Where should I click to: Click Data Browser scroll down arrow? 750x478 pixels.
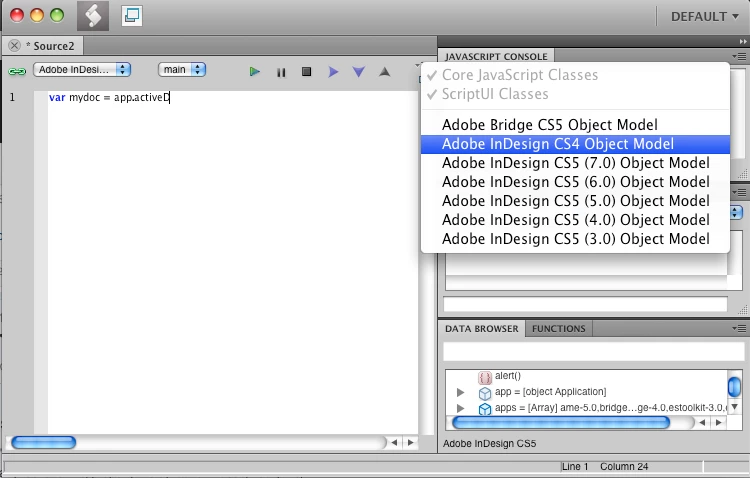[x=734, y=407]
